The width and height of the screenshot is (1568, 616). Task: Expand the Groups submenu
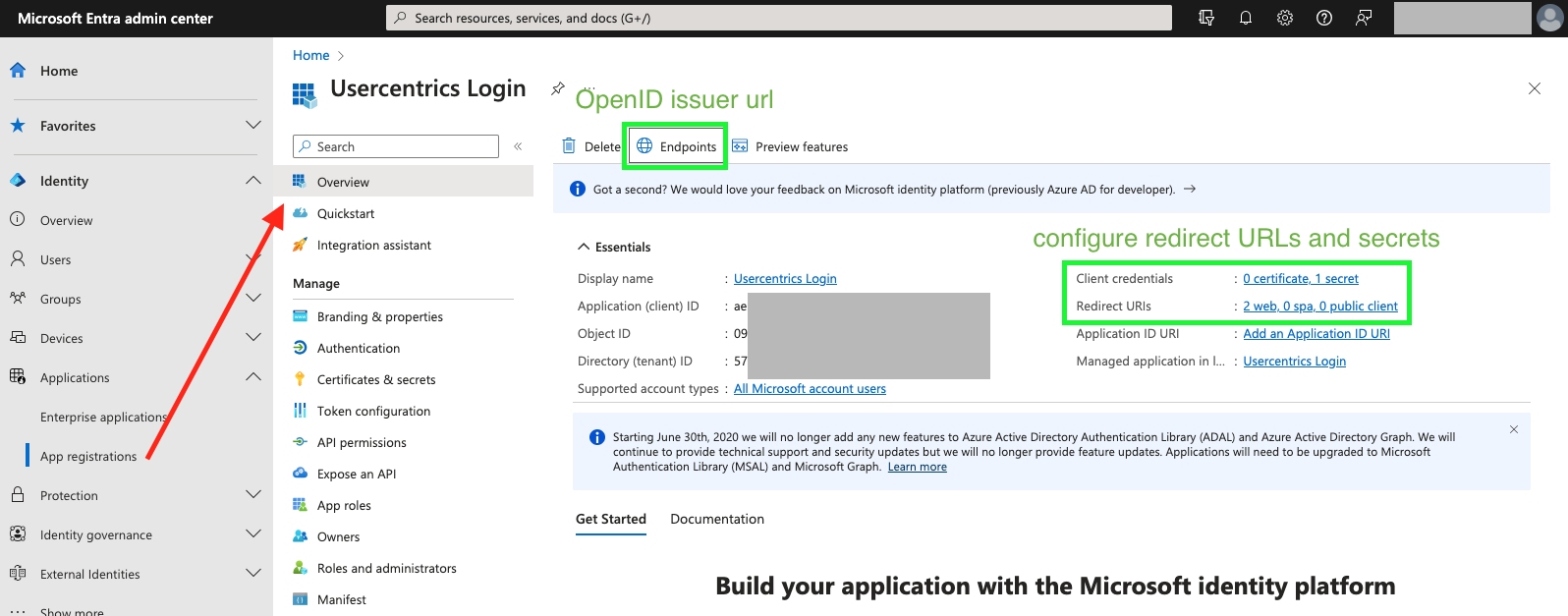(x=253, y=299)
